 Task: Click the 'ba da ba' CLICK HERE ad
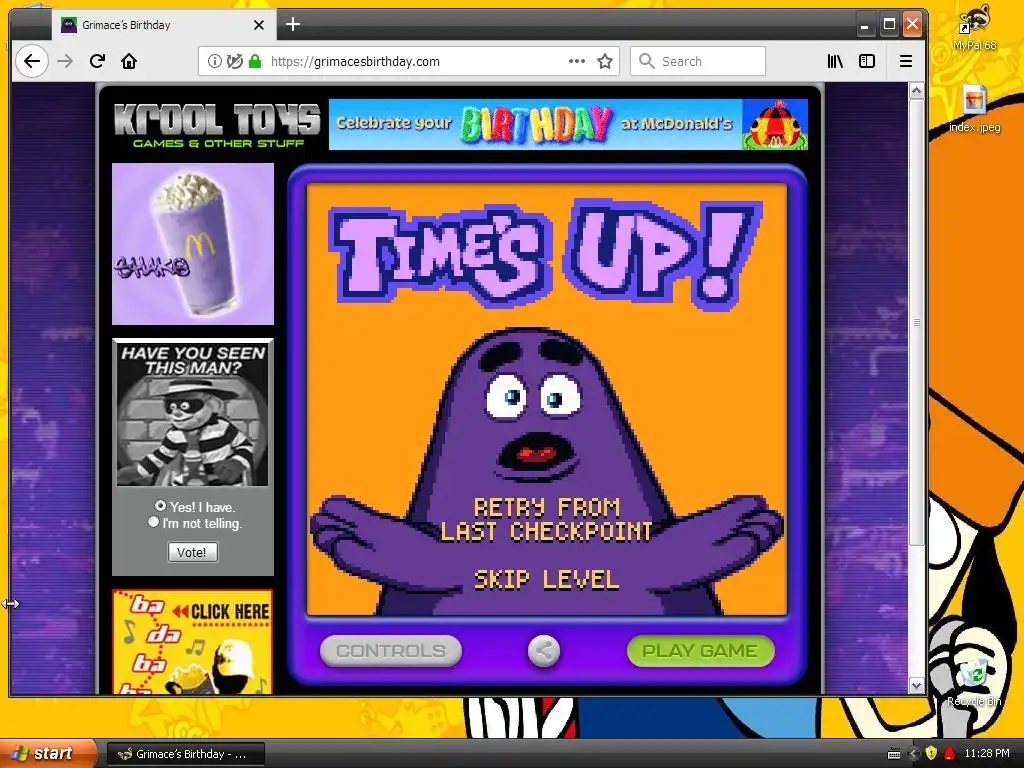coord(193,642)
